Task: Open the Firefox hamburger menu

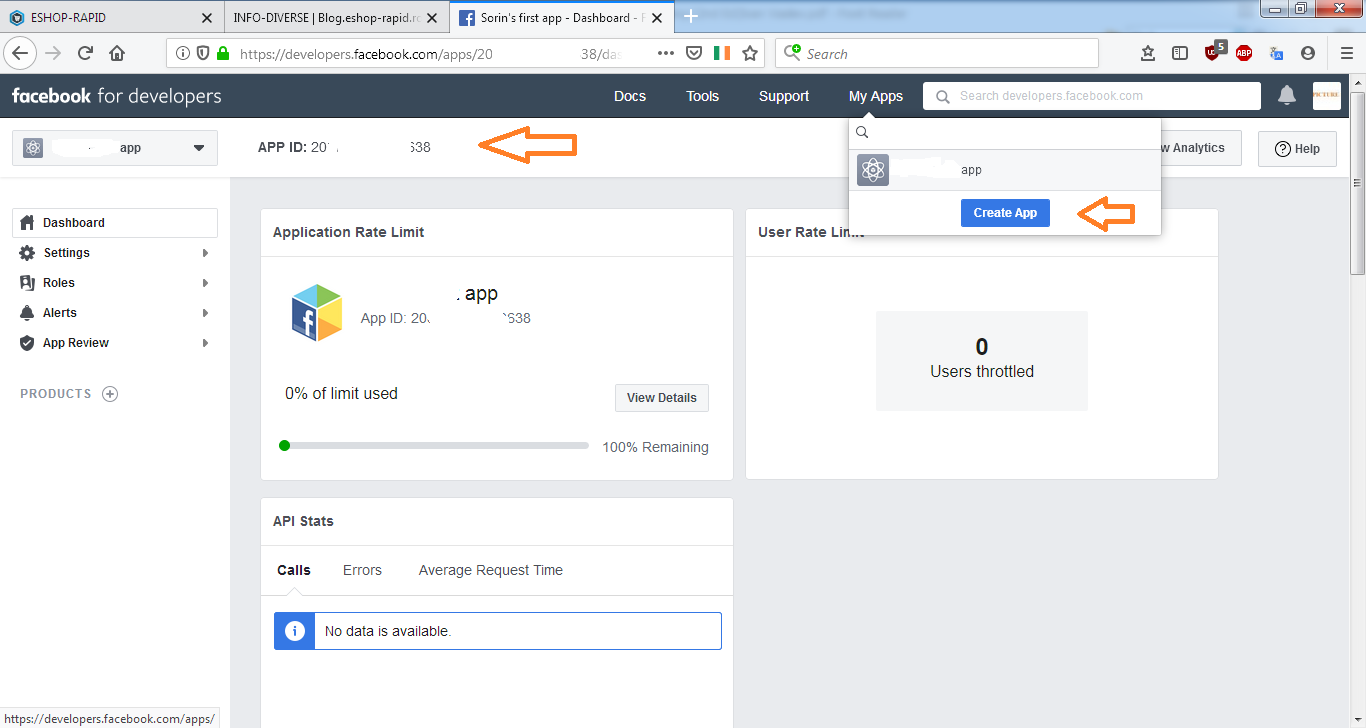Action: [1346, 53]
